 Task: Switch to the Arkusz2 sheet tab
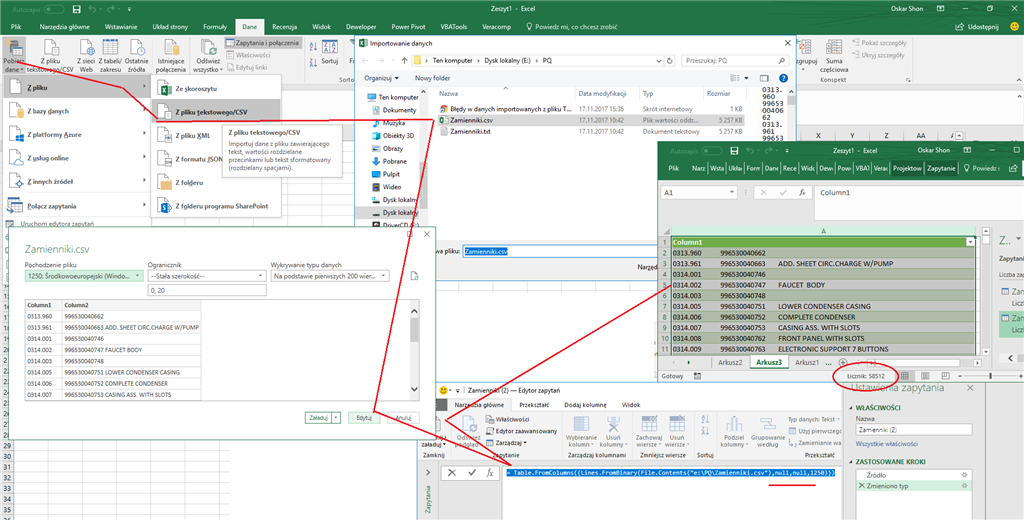(729, 362)
